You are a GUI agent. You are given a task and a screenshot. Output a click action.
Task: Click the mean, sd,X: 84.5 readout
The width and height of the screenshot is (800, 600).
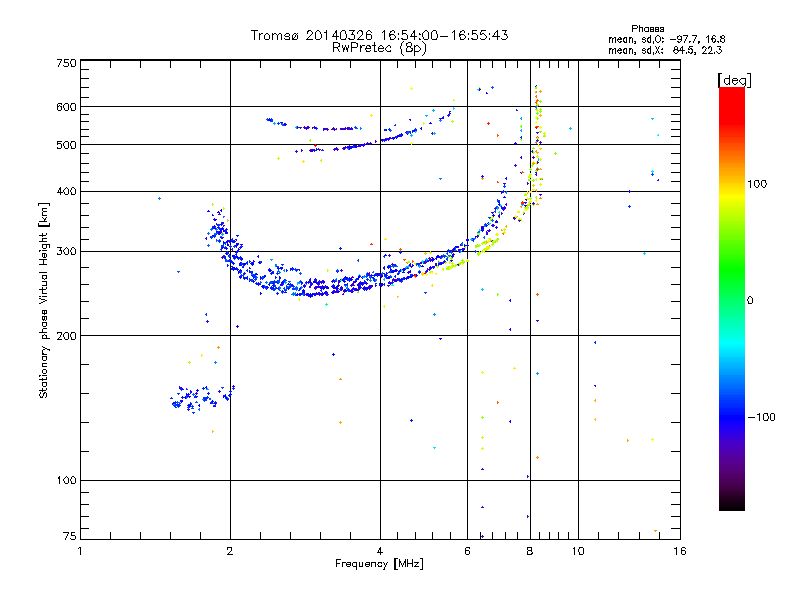tap(665, 50)
